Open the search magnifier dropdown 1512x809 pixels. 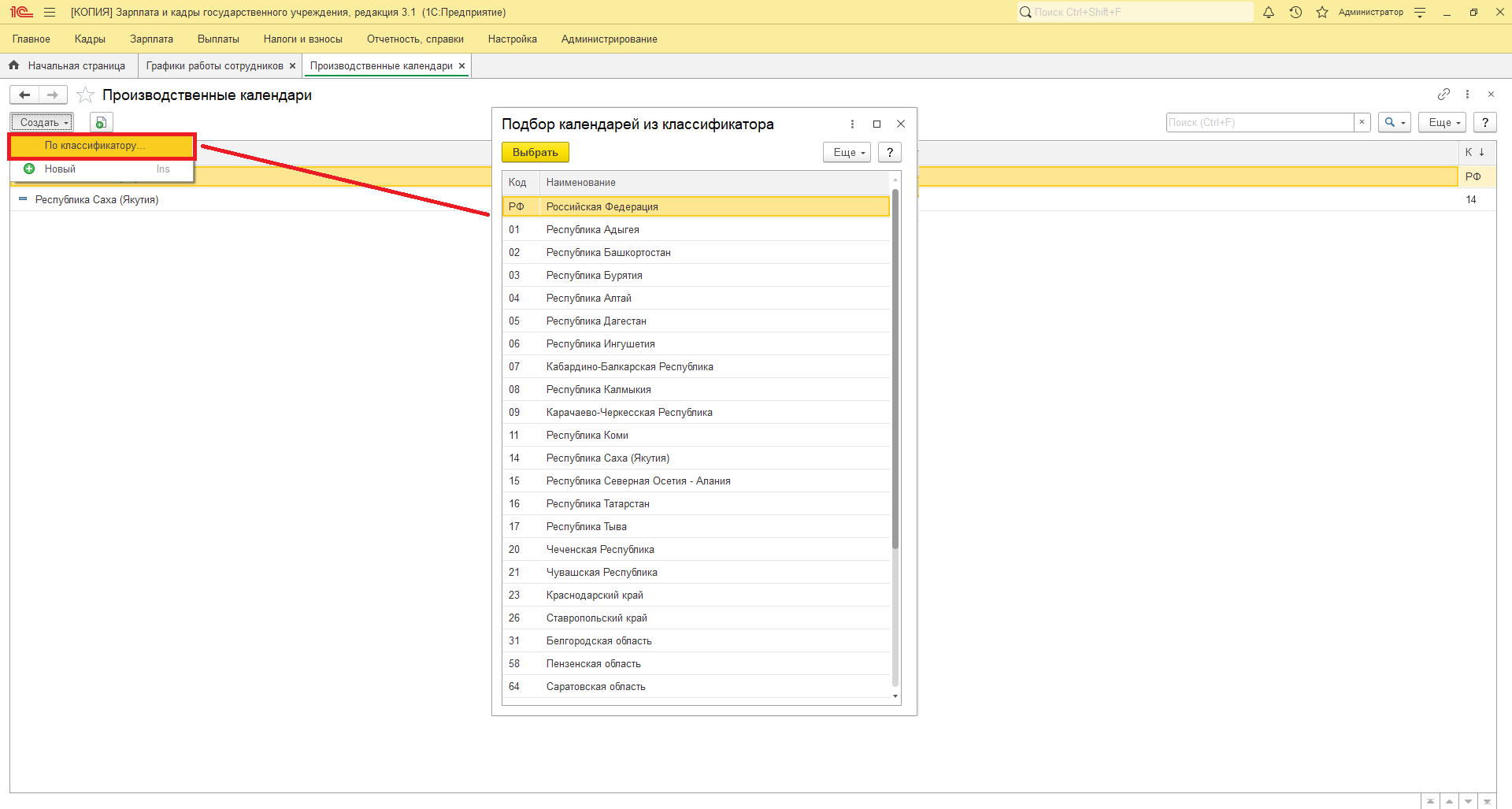coord(1394,122)
